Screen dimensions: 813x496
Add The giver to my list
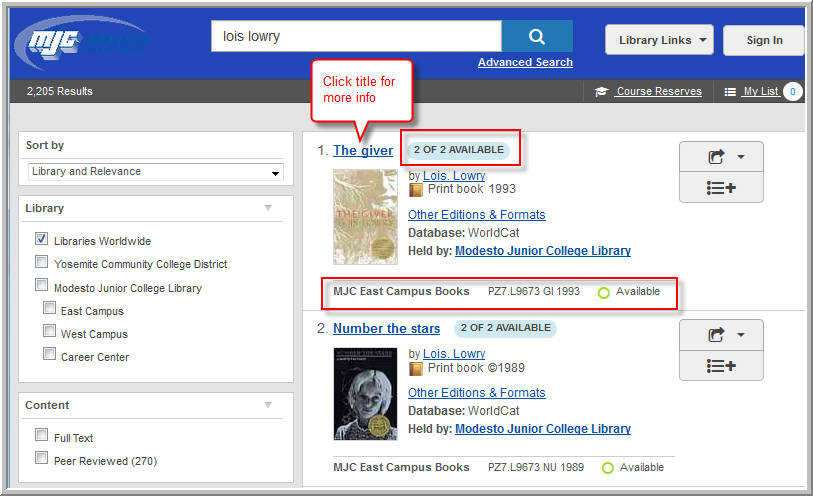point(721,188)
